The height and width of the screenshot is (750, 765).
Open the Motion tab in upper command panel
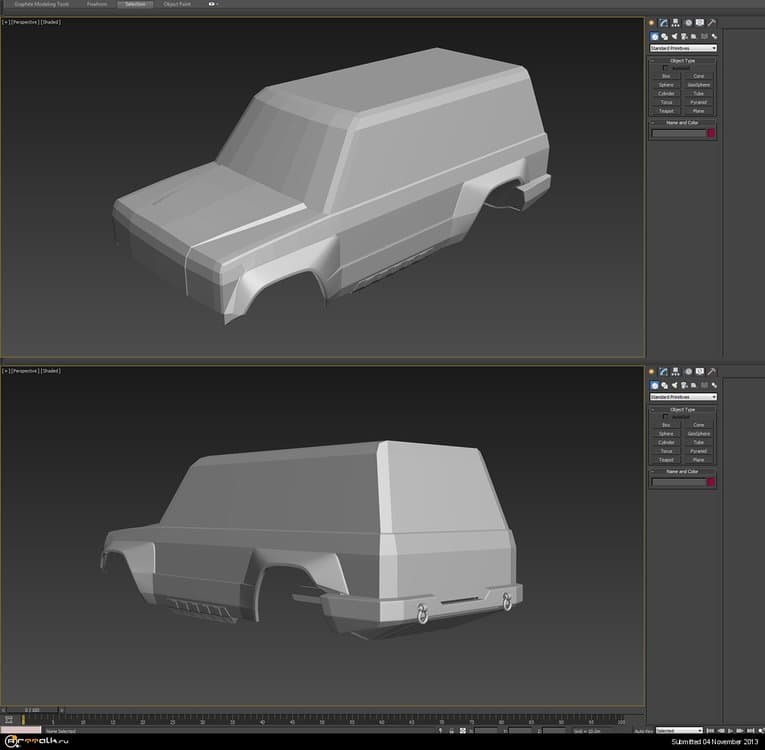tap(688, 23)
